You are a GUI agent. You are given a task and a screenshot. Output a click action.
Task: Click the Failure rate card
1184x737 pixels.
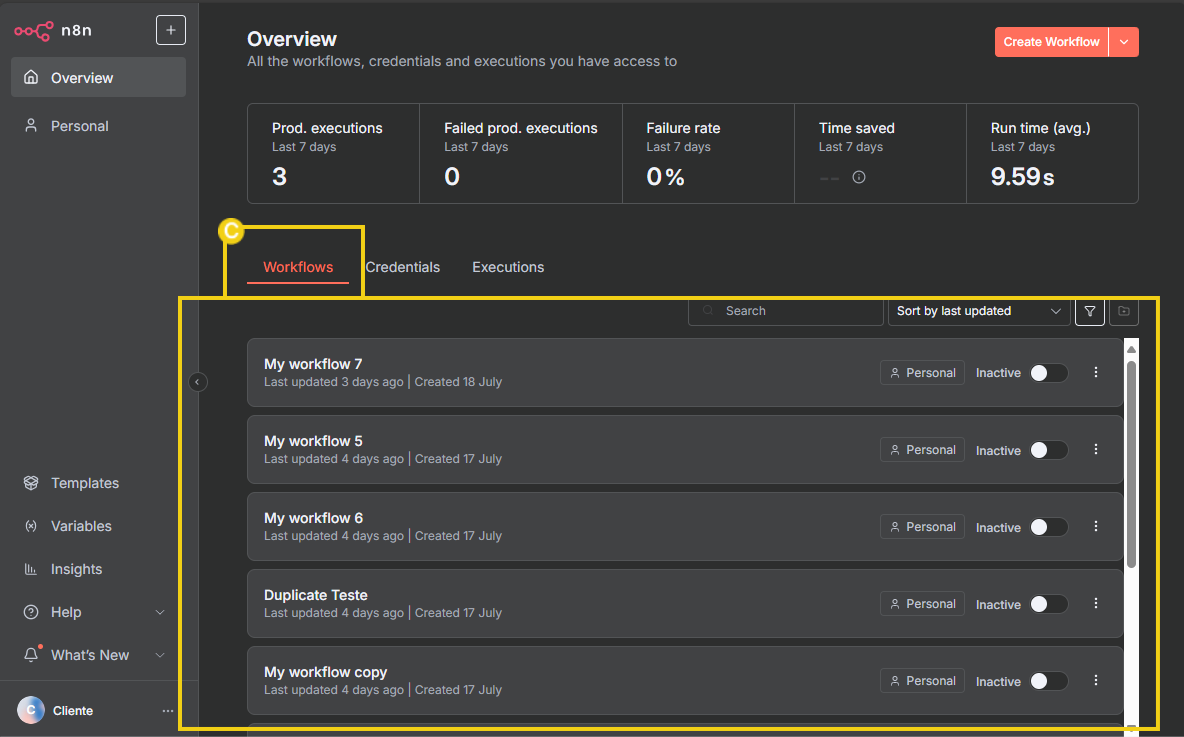coord(708,153)
